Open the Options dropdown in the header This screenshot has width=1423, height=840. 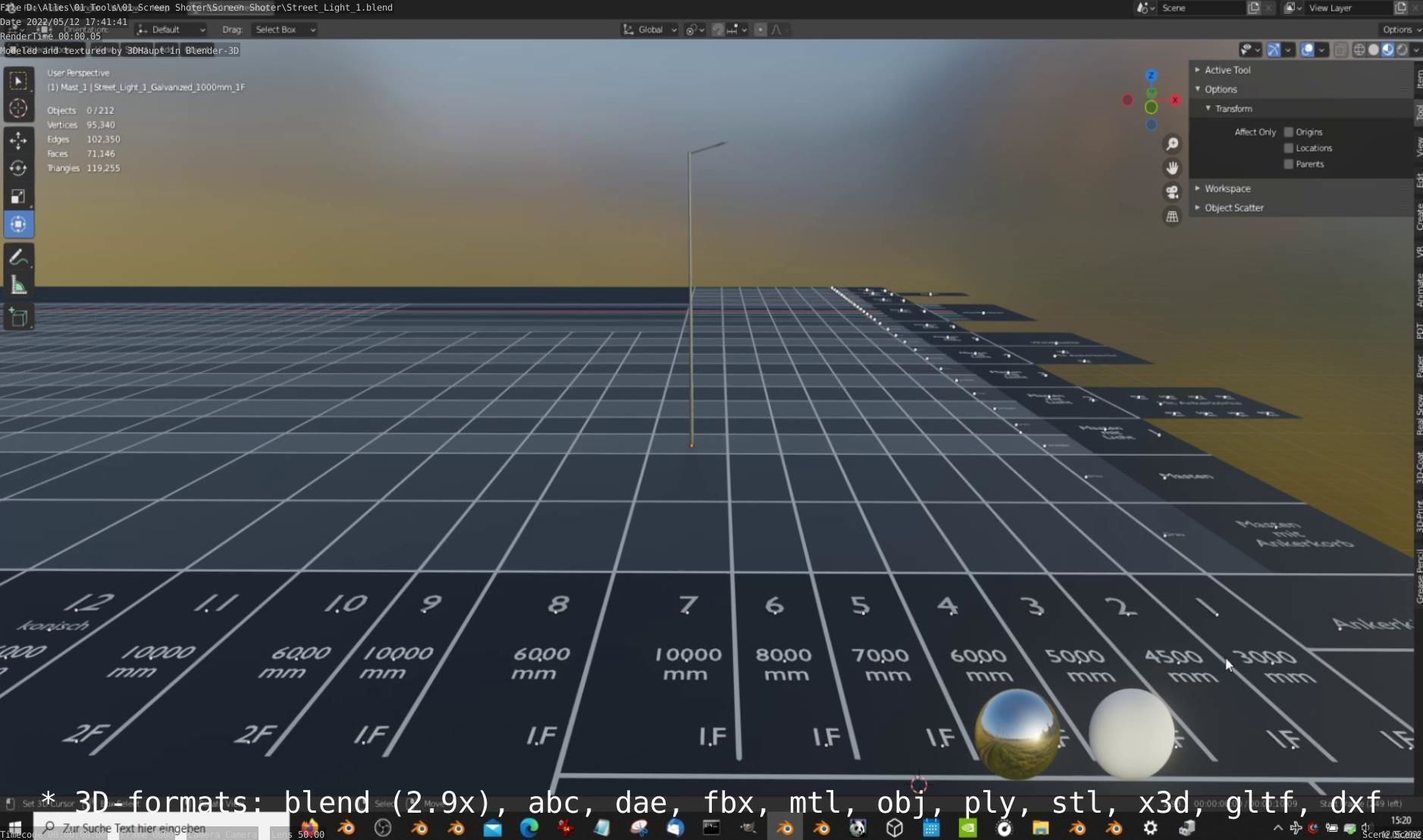point(1401,30)
